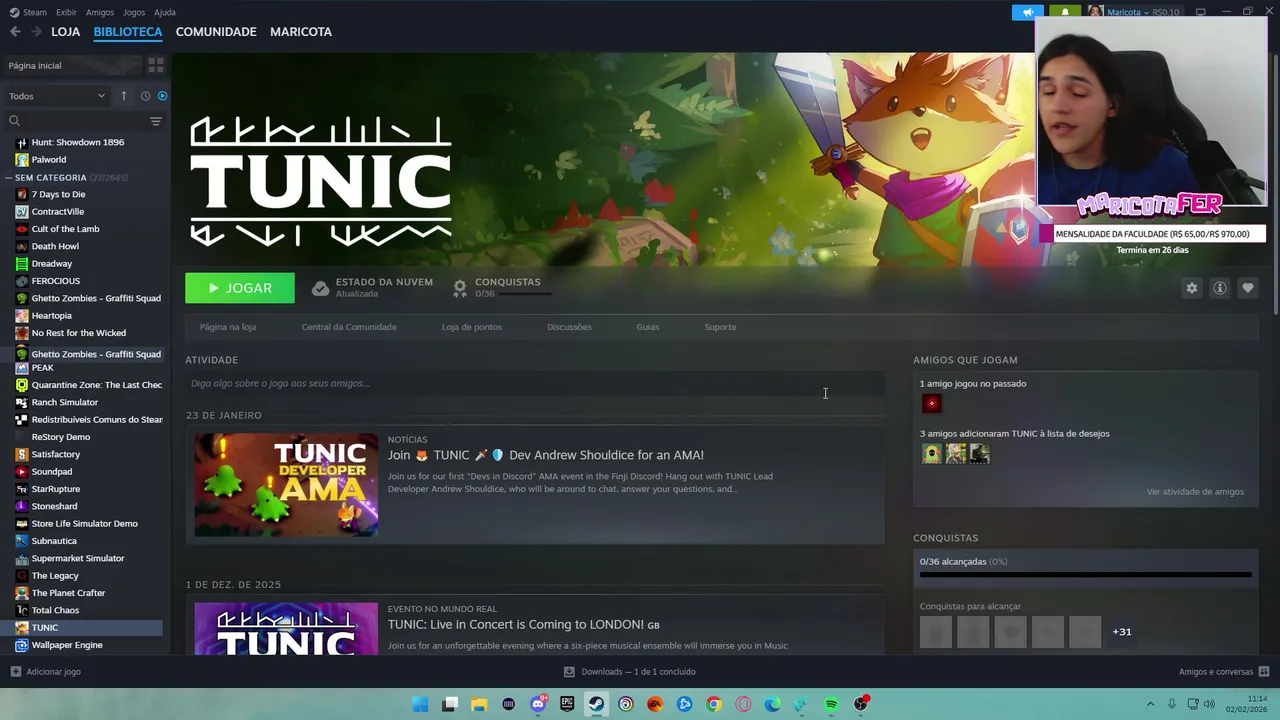The image size is (1280, 720).
Task: Click the achievements 0/36 progress bar
Action: coord(1085,575)
